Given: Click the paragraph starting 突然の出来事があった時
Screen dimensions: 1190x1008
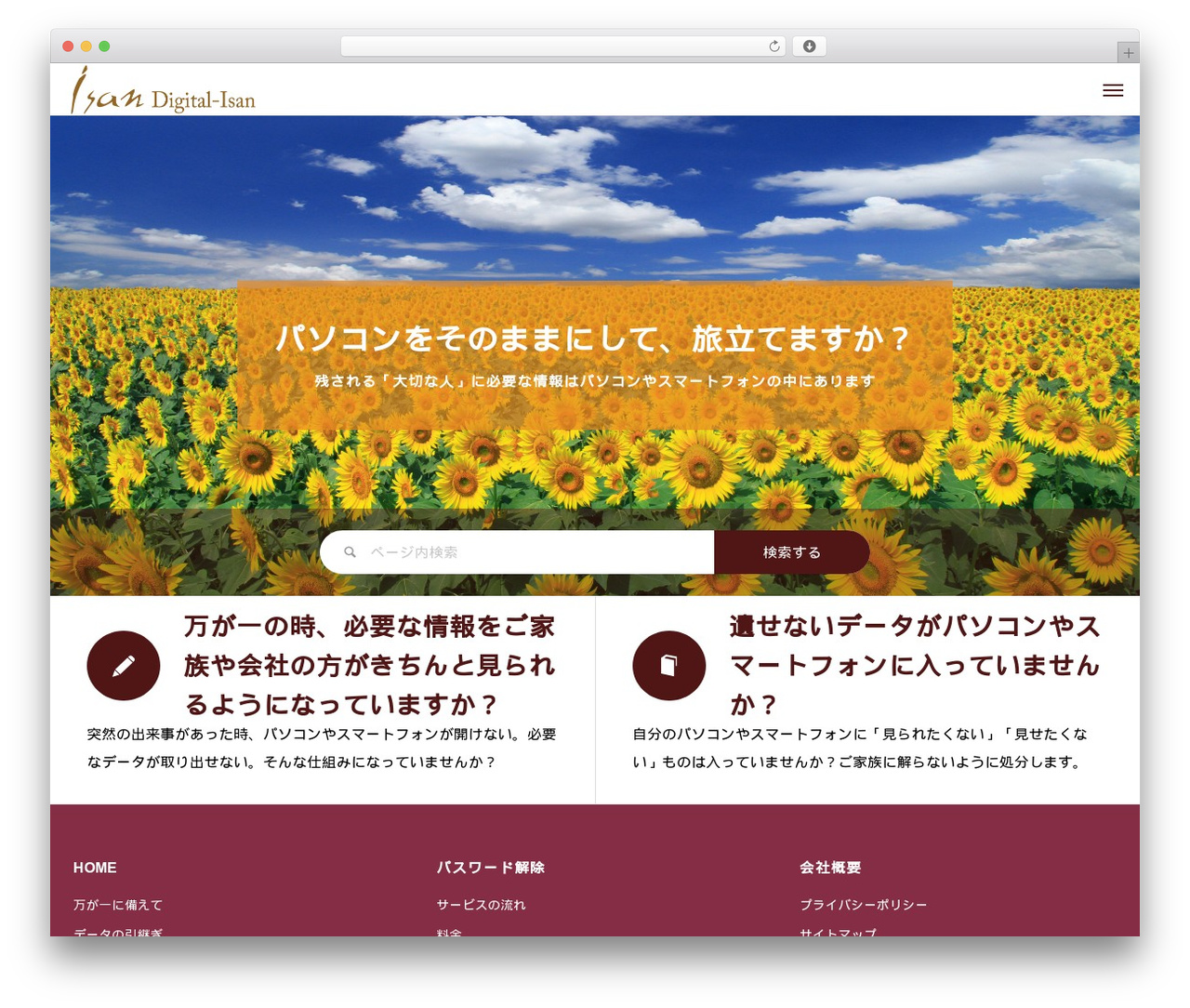Looking at the screenshot, I should [x=322, y=749].
